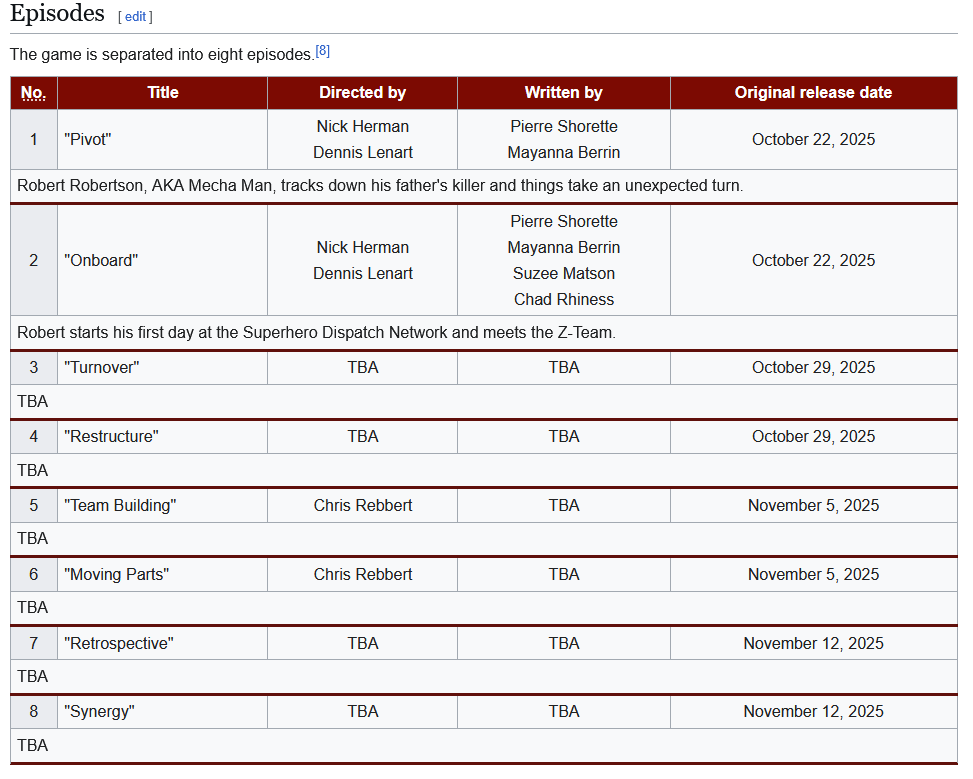Click the Episodes section heading
The width and height of the screenshot is (973, 779).
(57, 13)
